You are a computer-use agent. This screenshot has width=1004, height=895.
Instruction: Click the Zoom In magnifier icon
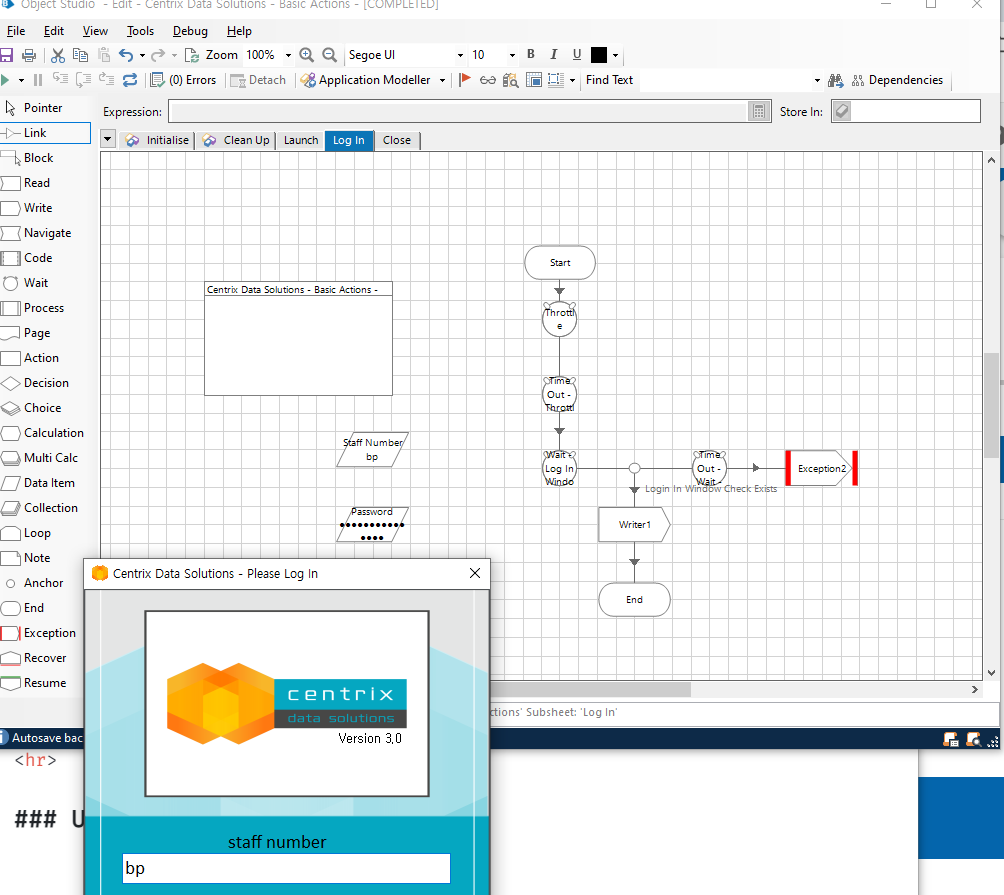(x=307, y=55)
